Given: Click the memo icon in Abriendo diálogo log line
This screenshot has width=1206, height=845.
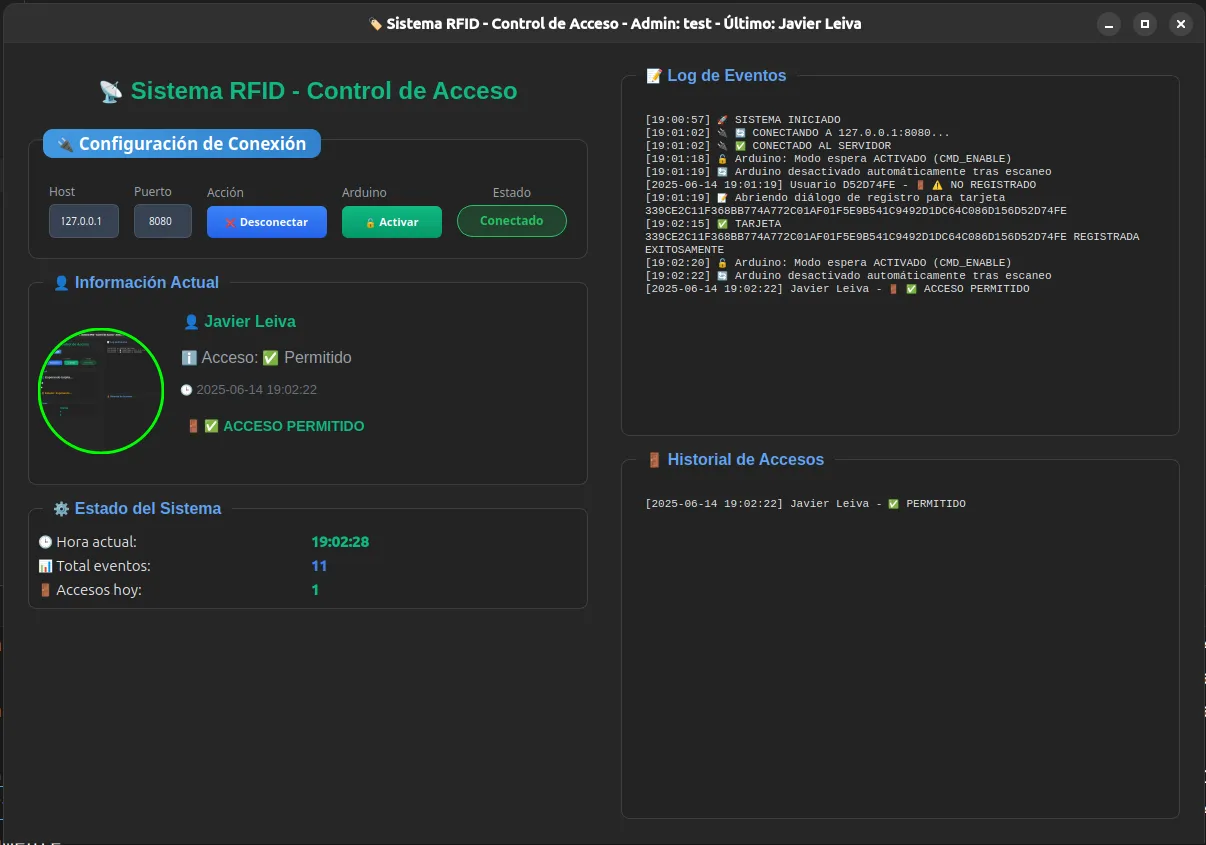Looking at the screenshot, I should pyautogui.click(x=722, y=198).
